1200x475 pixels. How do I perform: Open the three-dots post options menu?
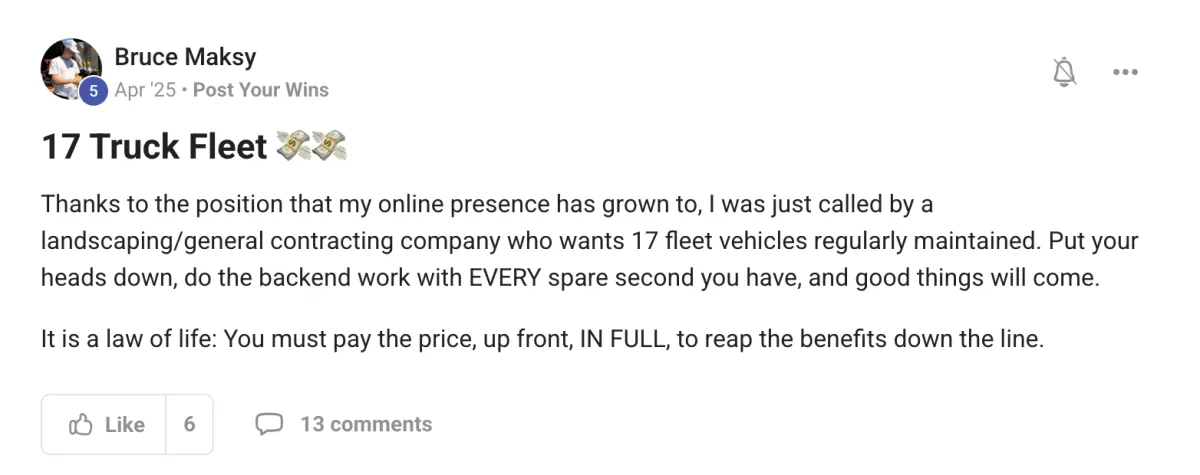1125,72
